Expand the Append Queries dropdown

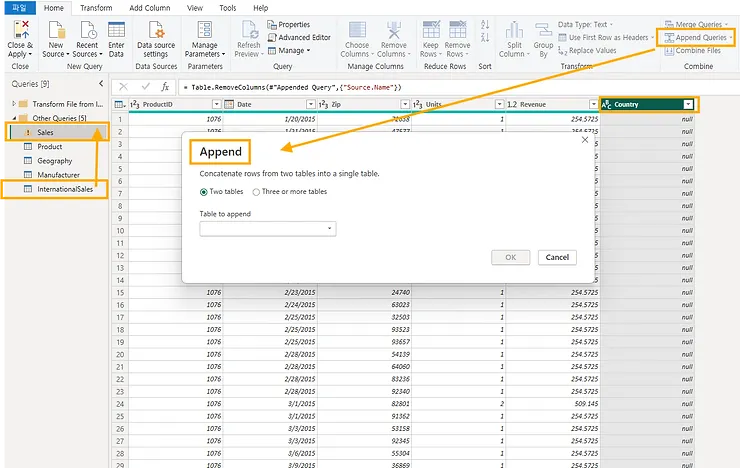pos(732,37)
